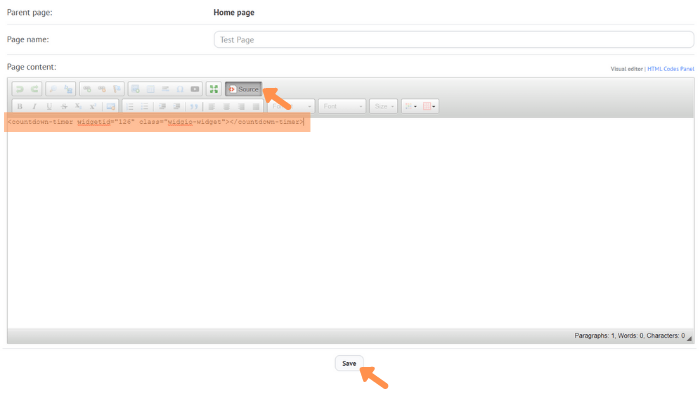This screenshot has height=395, width=700.
Task: Open the Font dropdown
Action: click(342, 106)
